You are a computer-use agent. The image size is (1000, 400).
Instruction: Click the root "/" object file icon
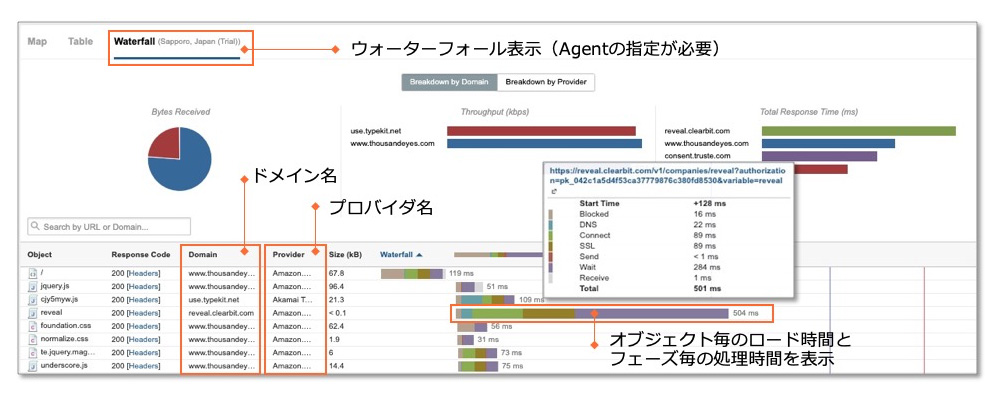[32, 273]
